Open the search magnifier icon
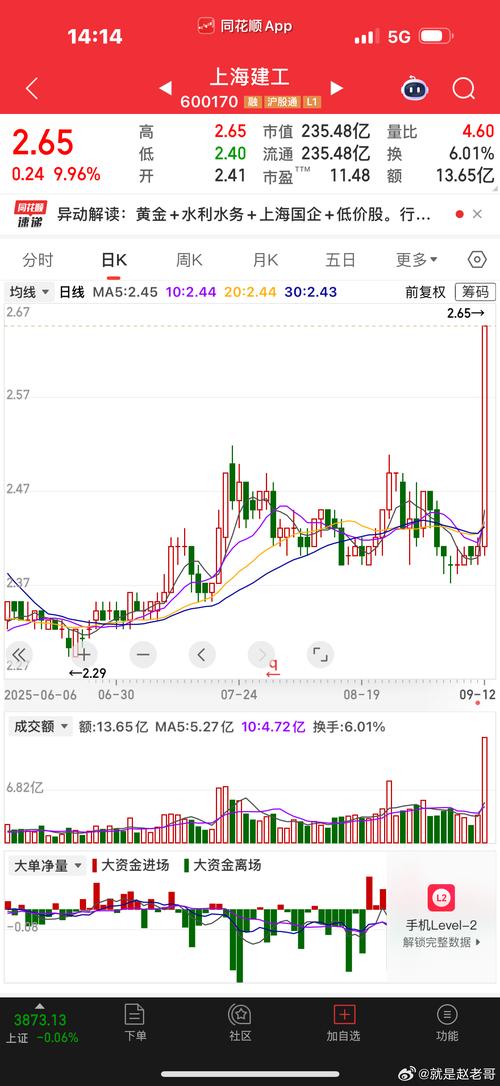The image size is (500, 1086). point(463,89)
